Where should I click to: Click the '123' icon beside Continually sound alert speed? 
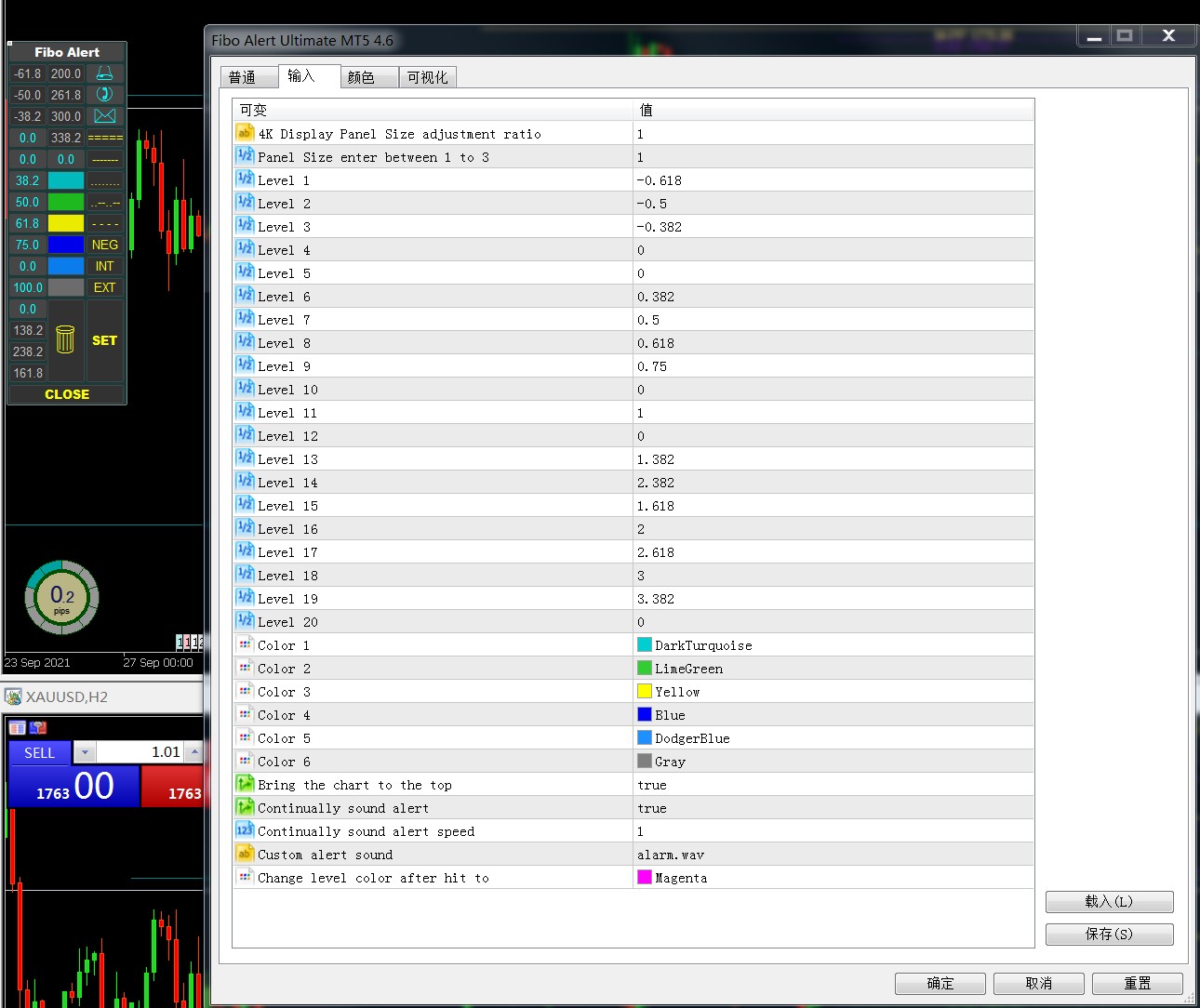point(245,830)
